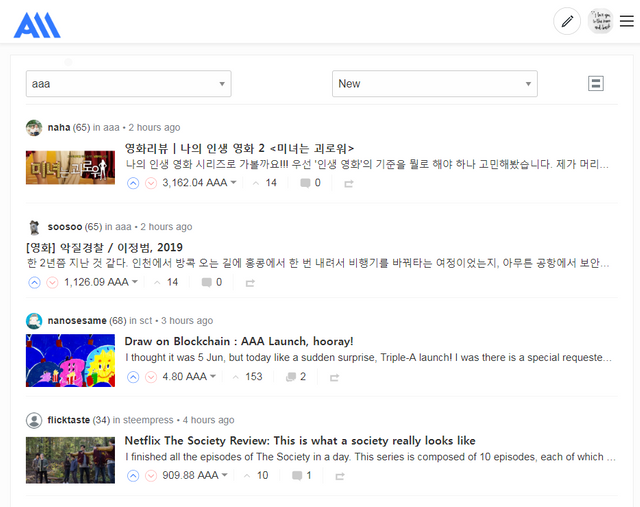640x507 pixels.
Task: Toggle the post list layout icon
Action: (596, 84)
